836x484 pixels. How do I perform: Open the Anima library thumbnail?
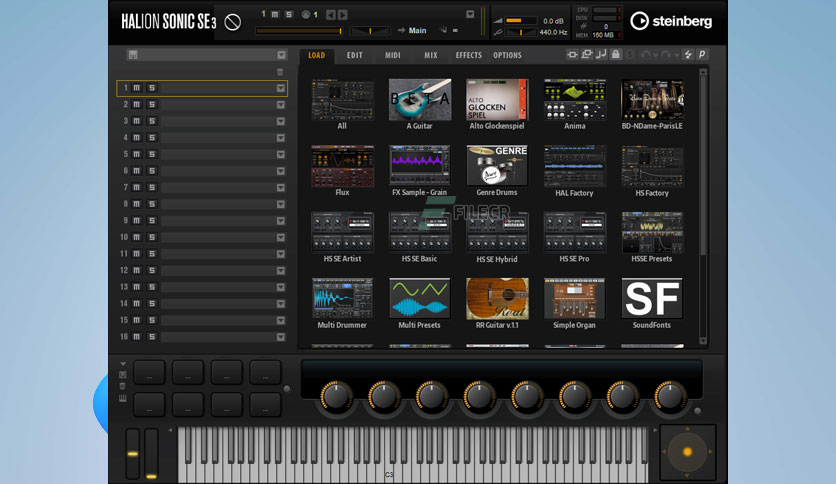(574, 100)
